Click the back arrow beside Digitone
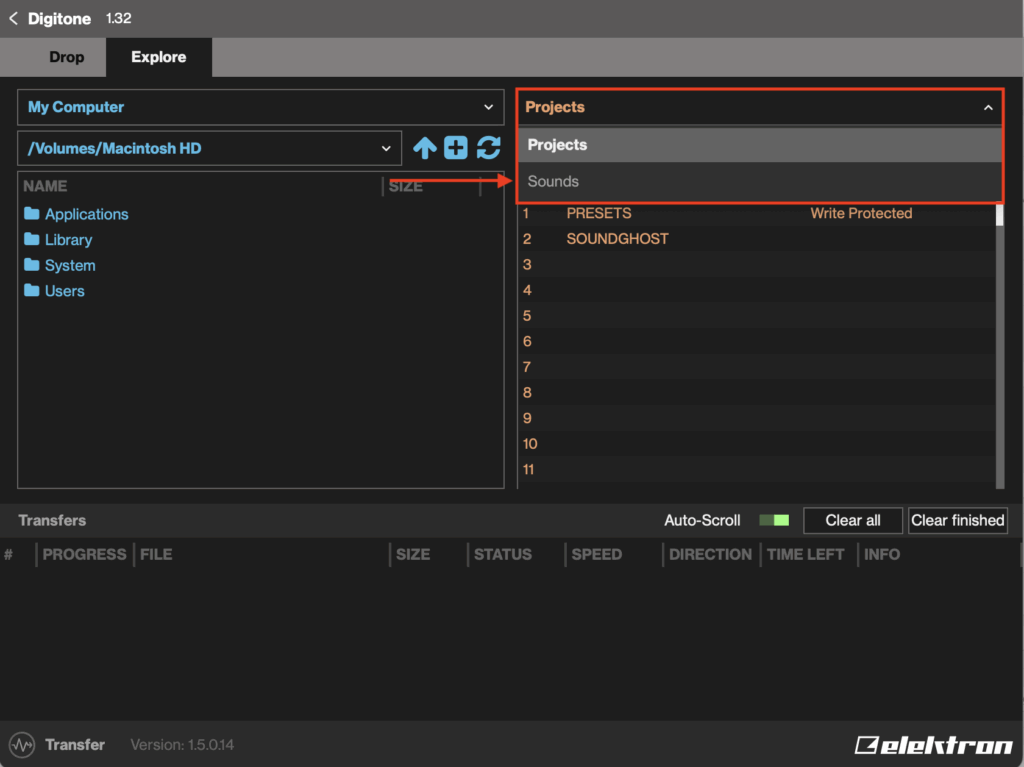 pos(13,19)
